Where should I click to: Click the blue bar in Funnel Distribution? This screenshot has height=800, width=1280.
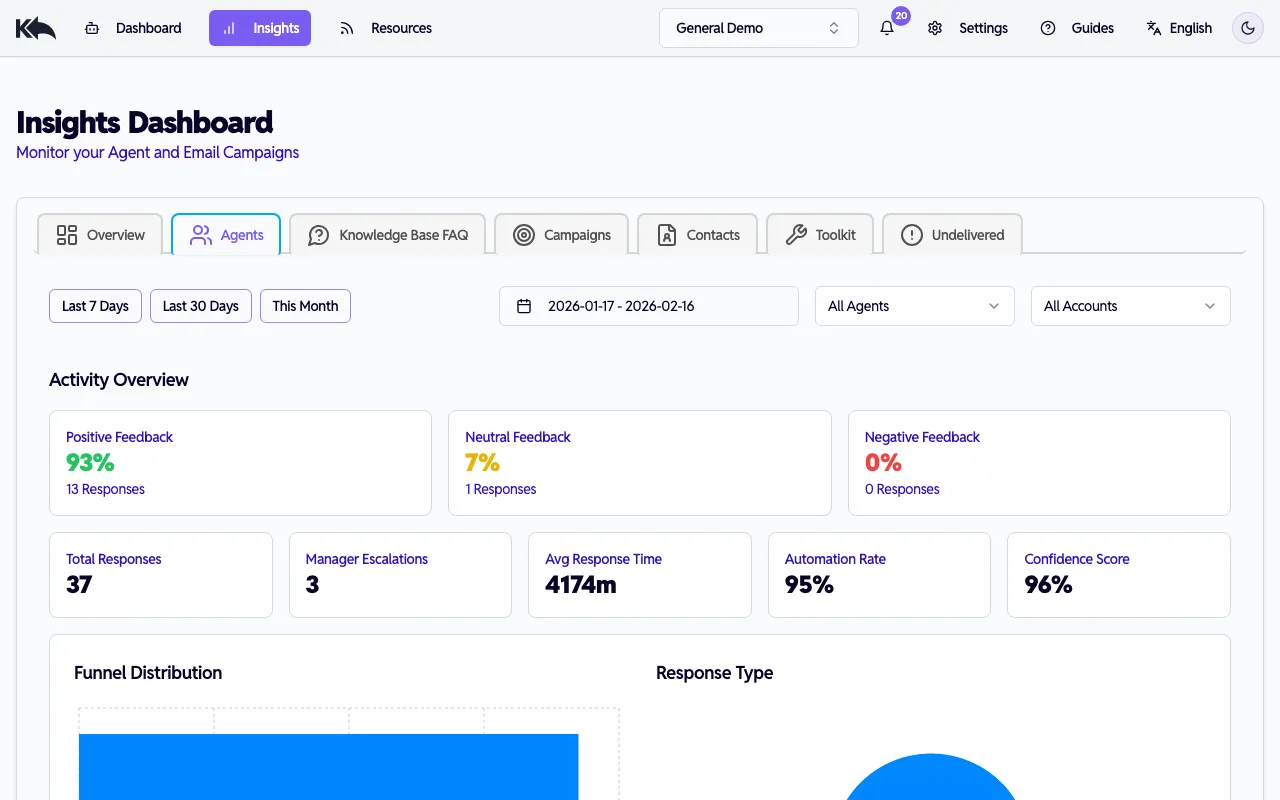328,770
